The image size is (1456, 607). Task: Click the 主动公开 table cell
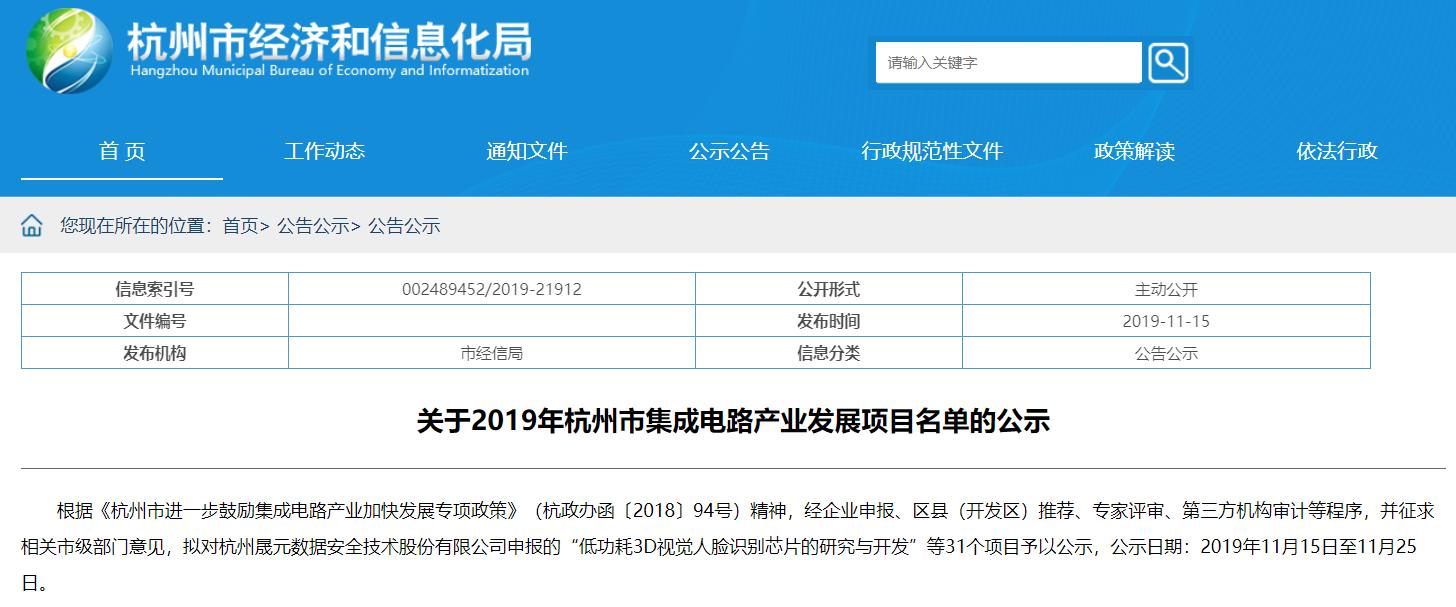pos(1166,289)
